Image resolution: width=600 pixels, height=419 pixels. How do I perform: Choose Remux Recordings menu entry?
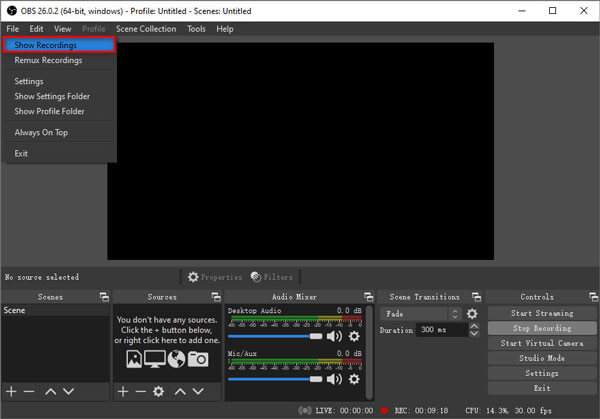[x=48, y=60]
